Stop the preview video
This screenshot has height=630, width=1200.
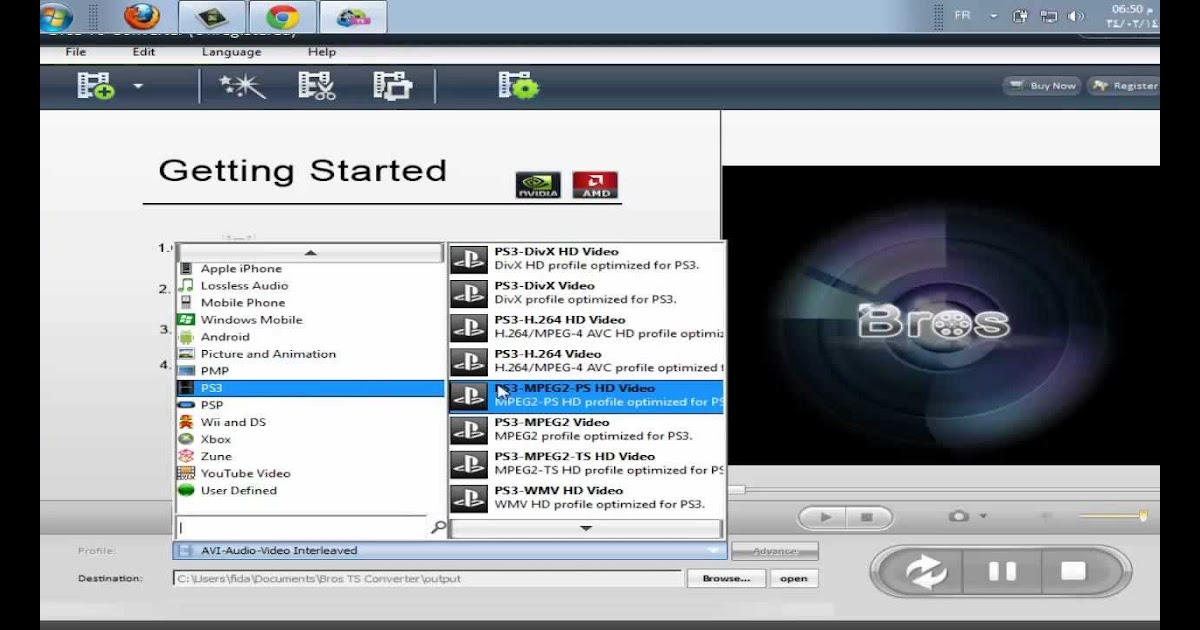coord(867,517)
